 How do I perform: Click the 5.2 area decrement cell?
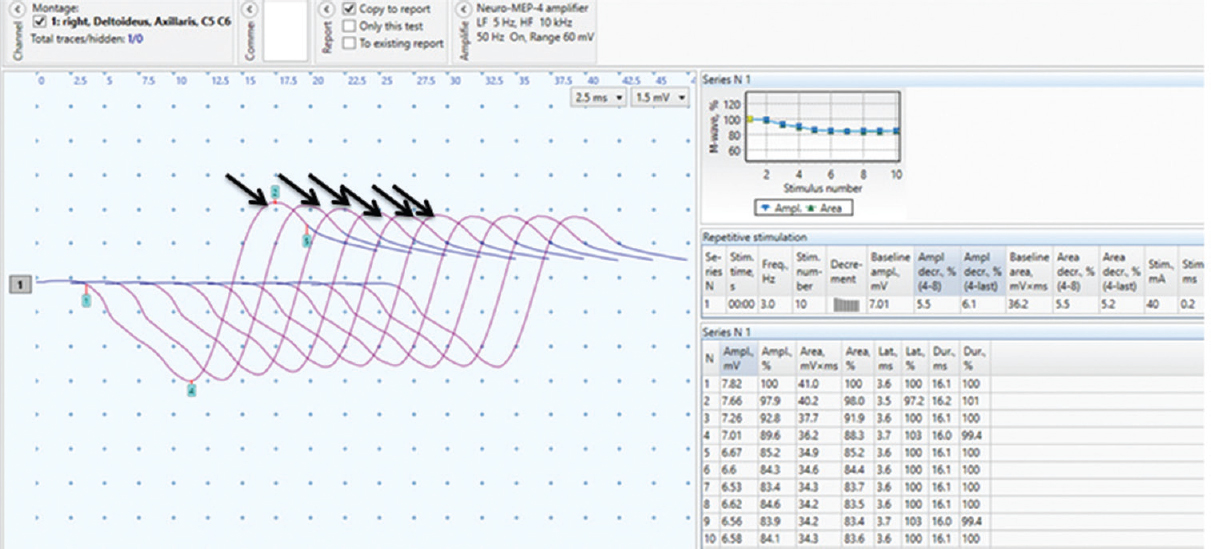1121,306
